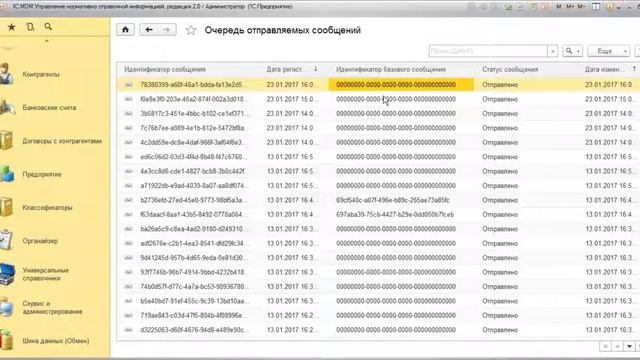
Task: Add this list to favorites with star outline
Action: (191, 30)
